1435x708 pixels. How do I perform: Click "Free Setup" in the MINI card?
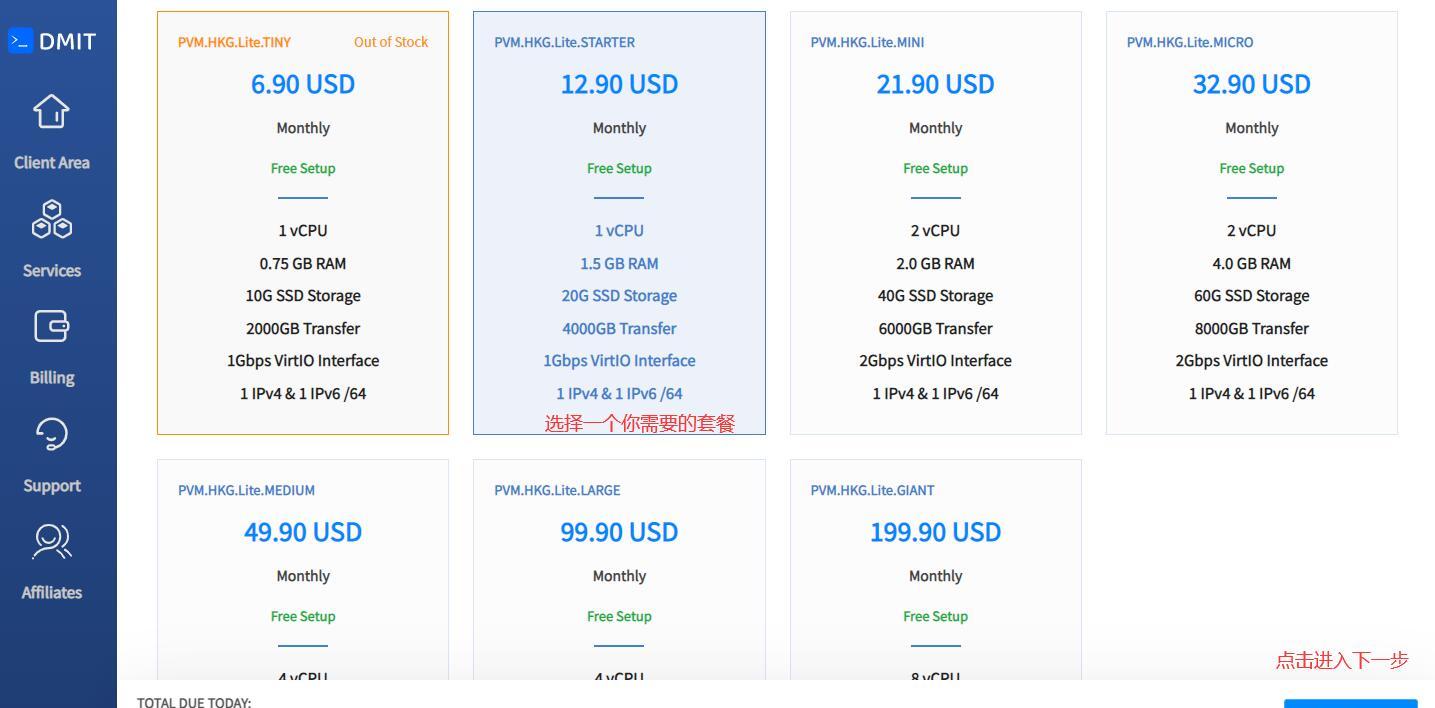[x=936, y=168]
